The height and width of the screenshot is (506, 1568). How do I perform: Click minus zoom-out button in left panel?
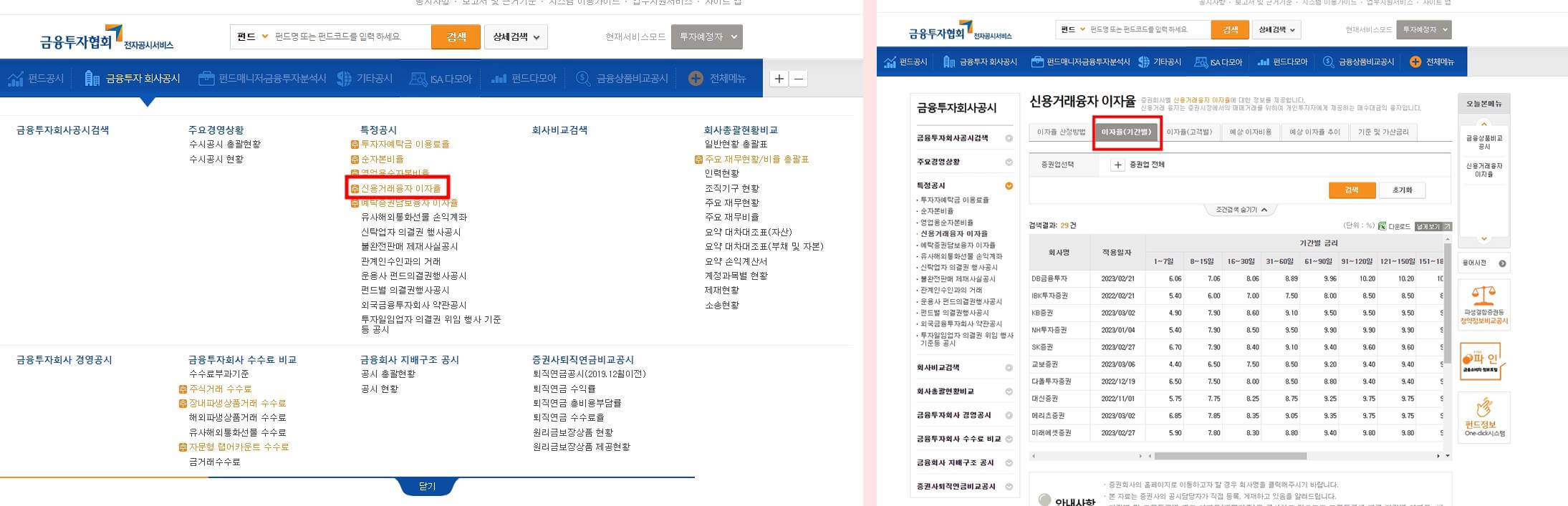pos(799,79)
